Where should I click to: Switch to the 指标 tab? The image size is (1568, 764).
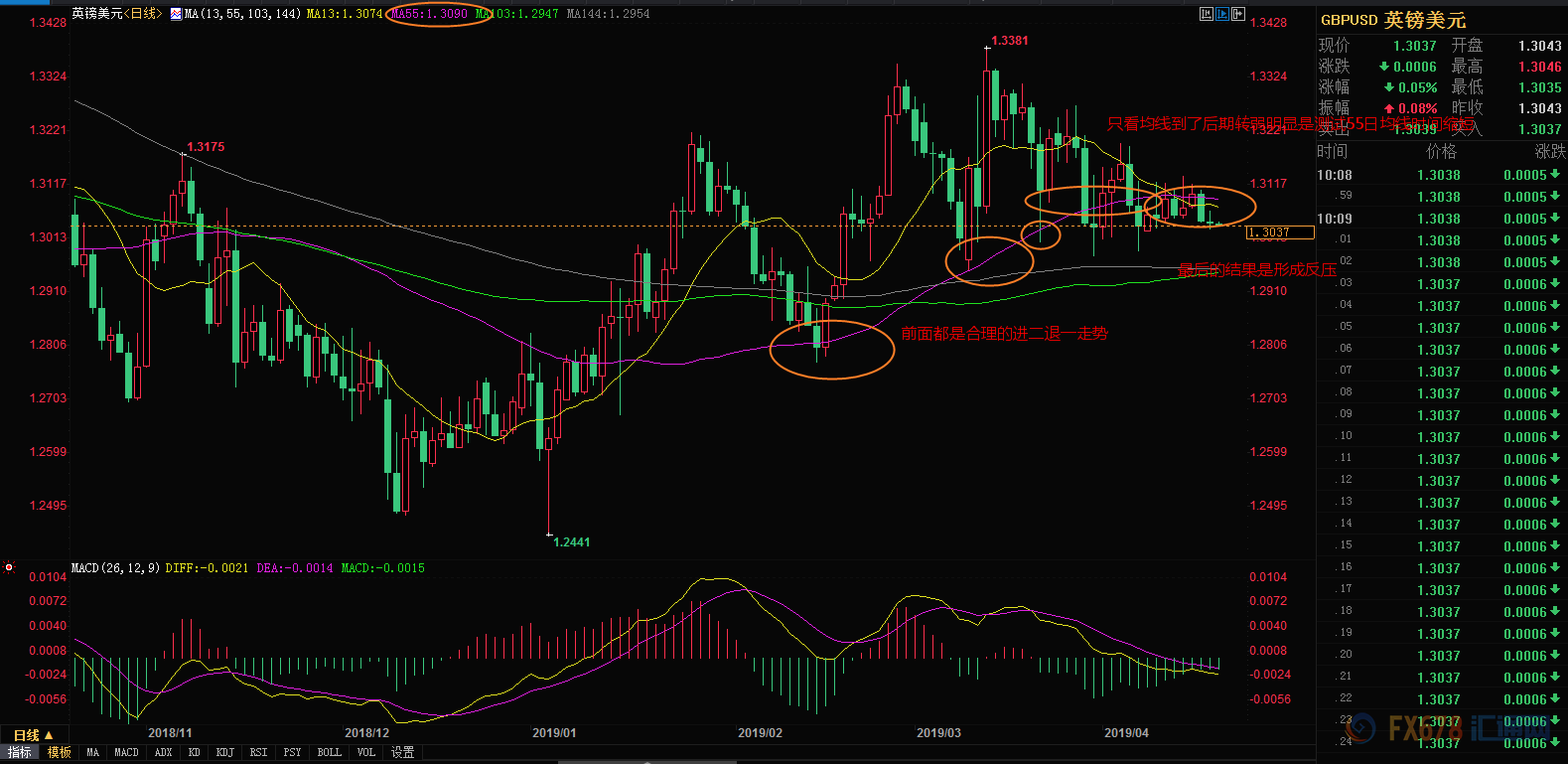click(20, 753)
